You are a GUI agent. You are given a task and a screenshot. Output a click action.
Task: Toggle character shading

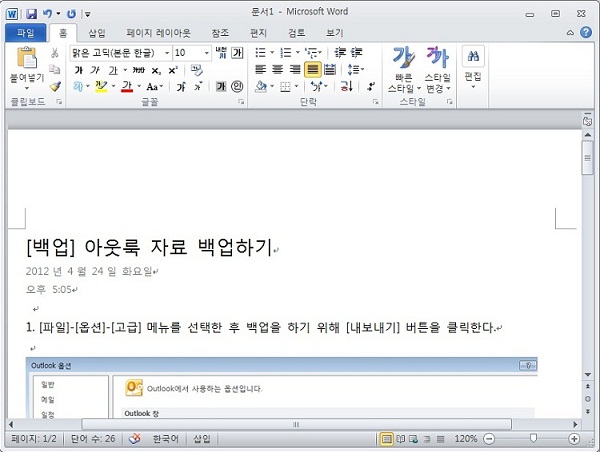pyautogui.click(x=221, y=86)
